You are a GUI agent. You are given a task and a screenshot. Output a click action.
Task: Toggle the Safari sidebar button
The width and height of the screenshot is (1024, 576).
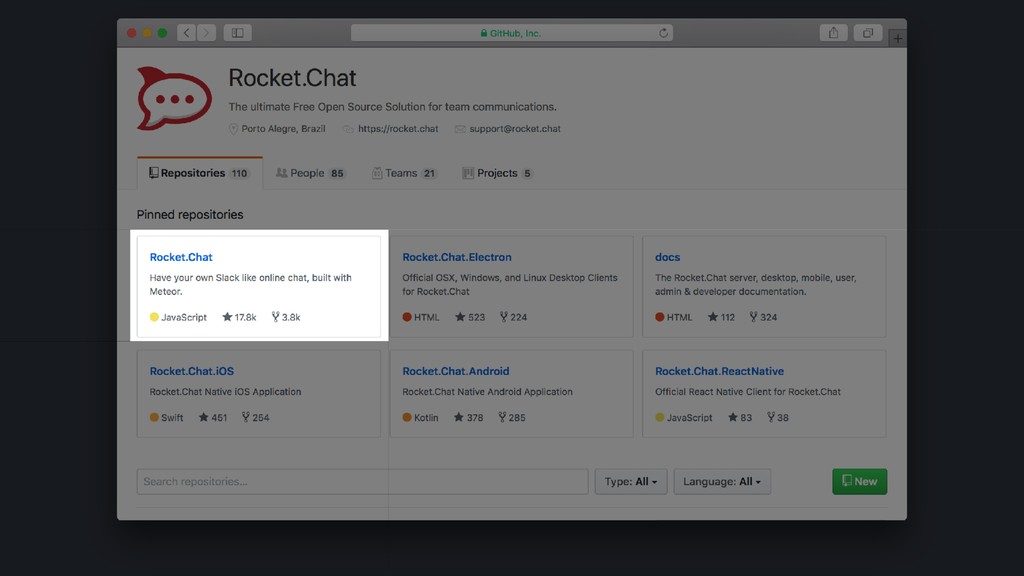tap(238, 33)
